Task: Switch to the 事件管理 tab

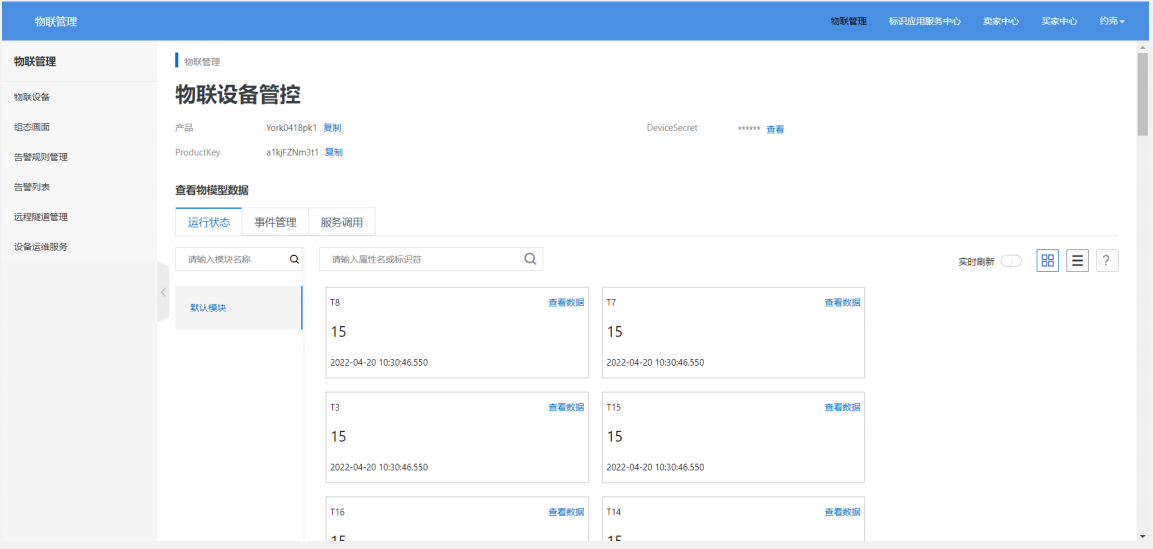Action: (x=275, y=222)
